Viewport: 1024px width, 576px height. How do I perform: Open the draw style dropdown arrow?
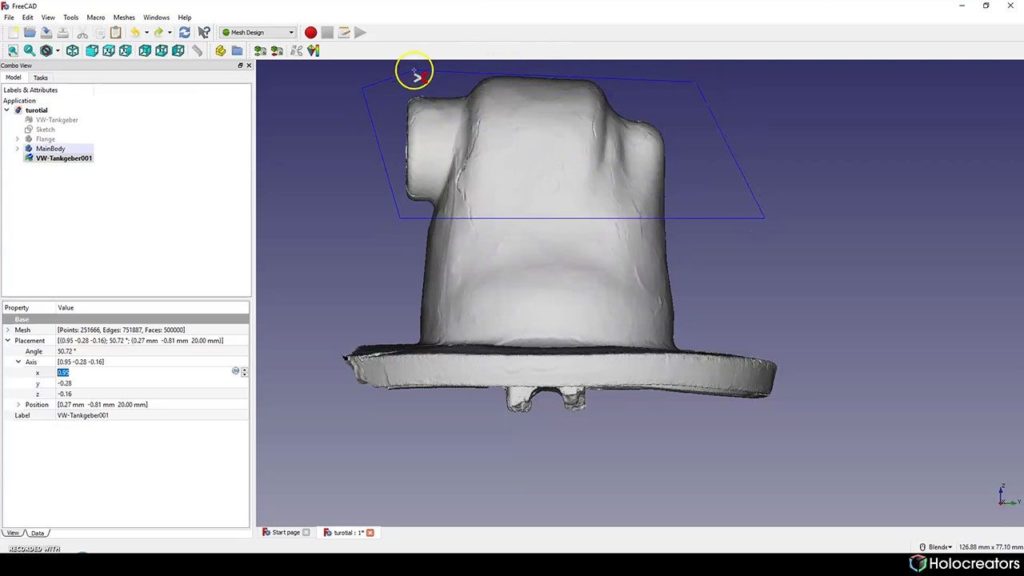click(57, 51)
